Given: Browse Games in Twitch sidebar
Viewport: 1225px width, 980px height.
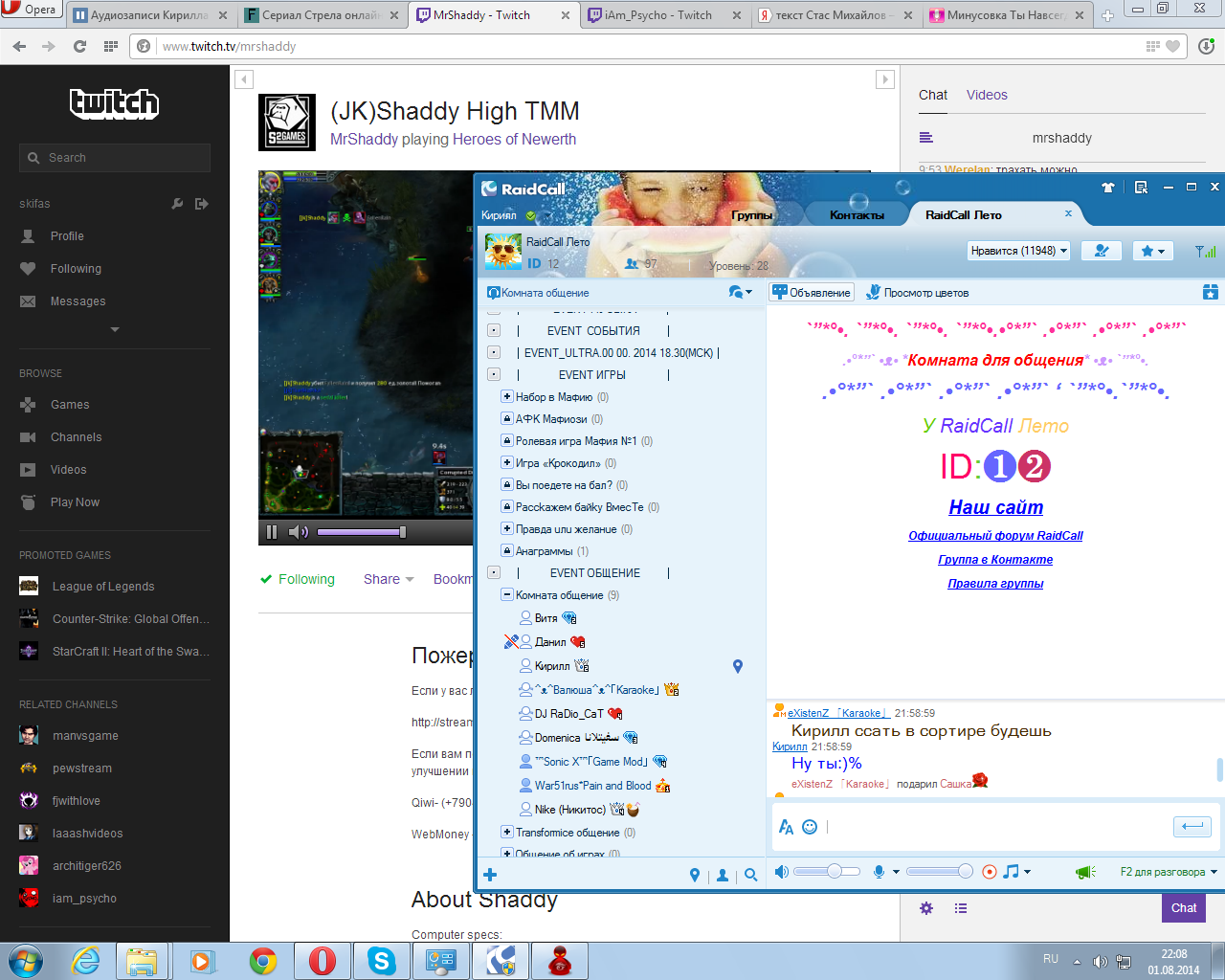Looking at the screenshot, I should click(x=70, y=405).
